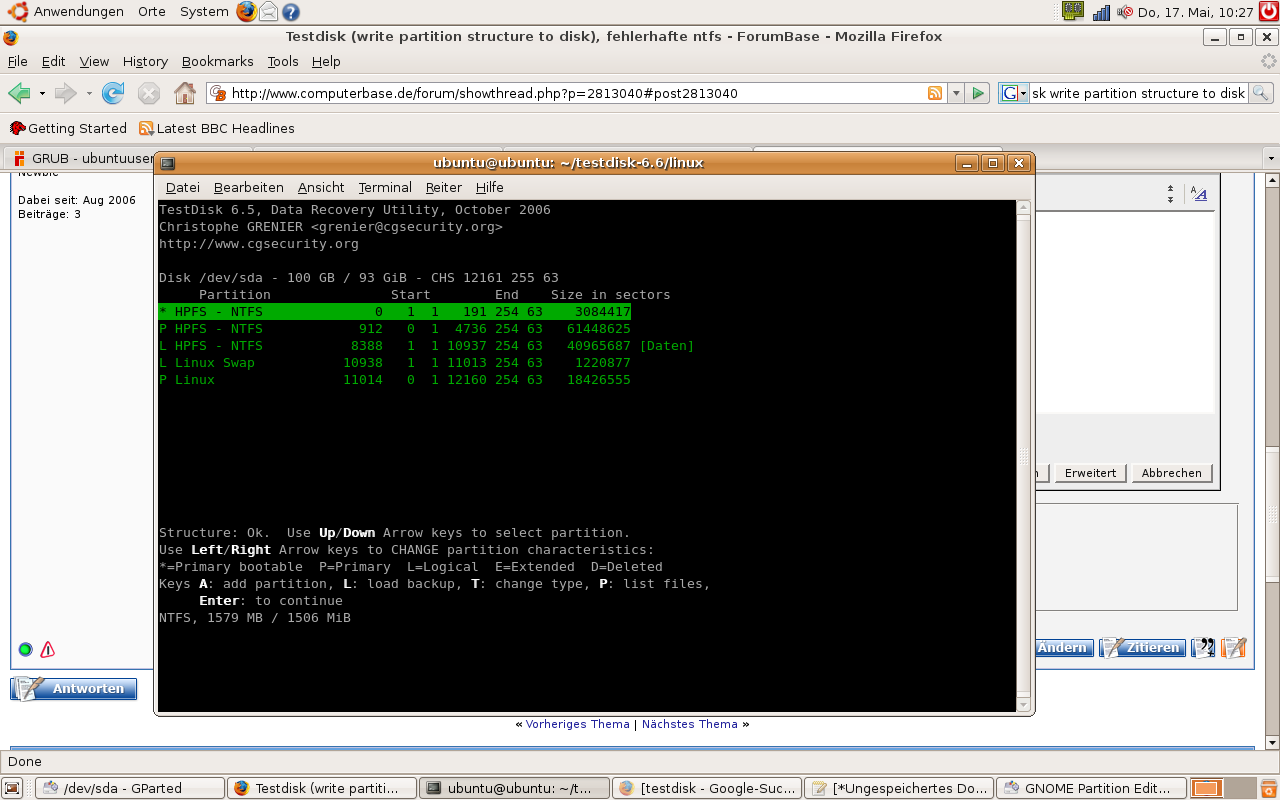Open Latest BBC Headlines bookmark
Viewport: 1280px width, 800px height.
pyautogui.click(x=217, y=128)
